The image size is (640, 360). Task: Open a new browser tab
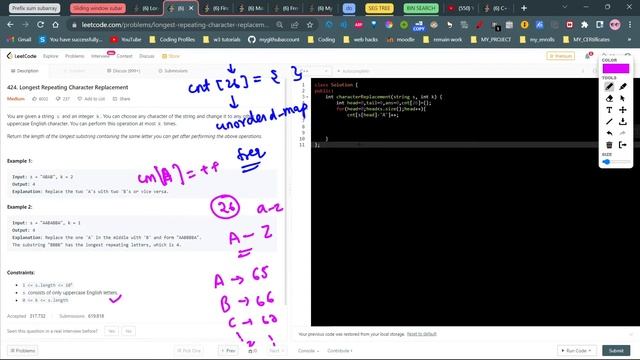tap(524, 8)
